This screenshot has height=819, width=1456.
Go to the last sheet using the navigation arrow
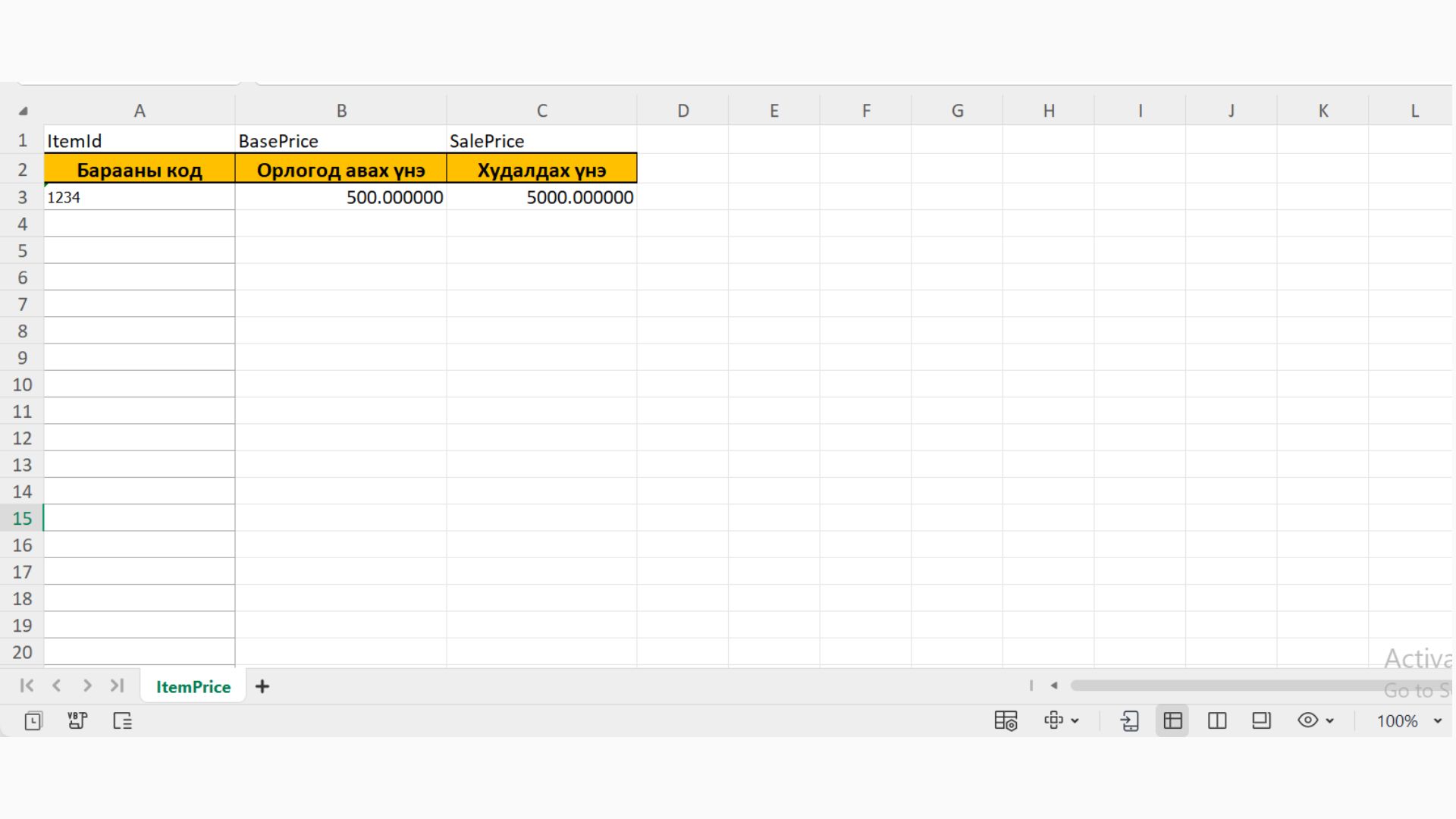117,686
